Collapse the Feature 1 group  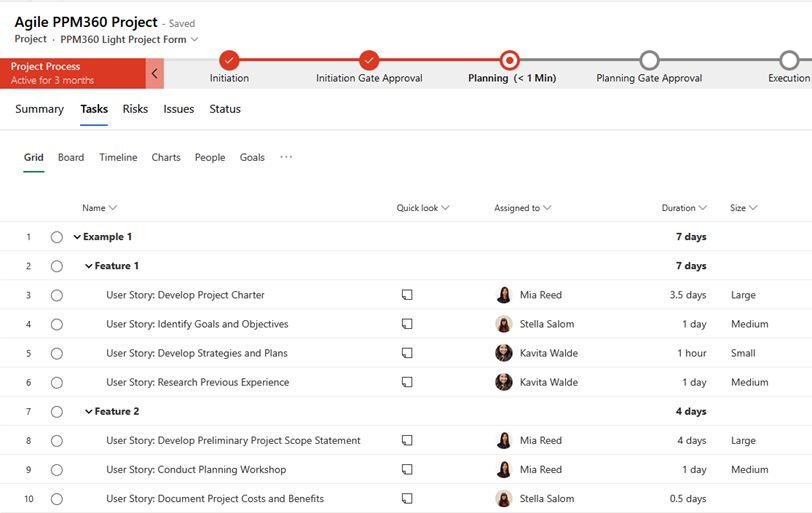89,266
